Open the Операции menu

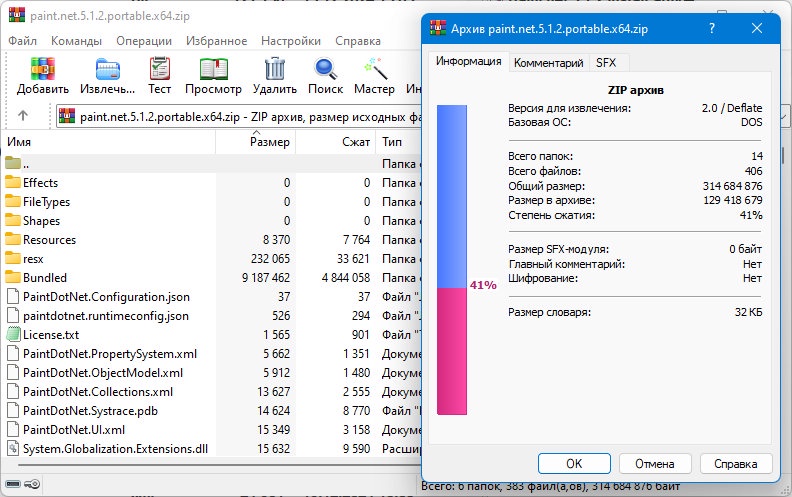click(x=144, y=41)
